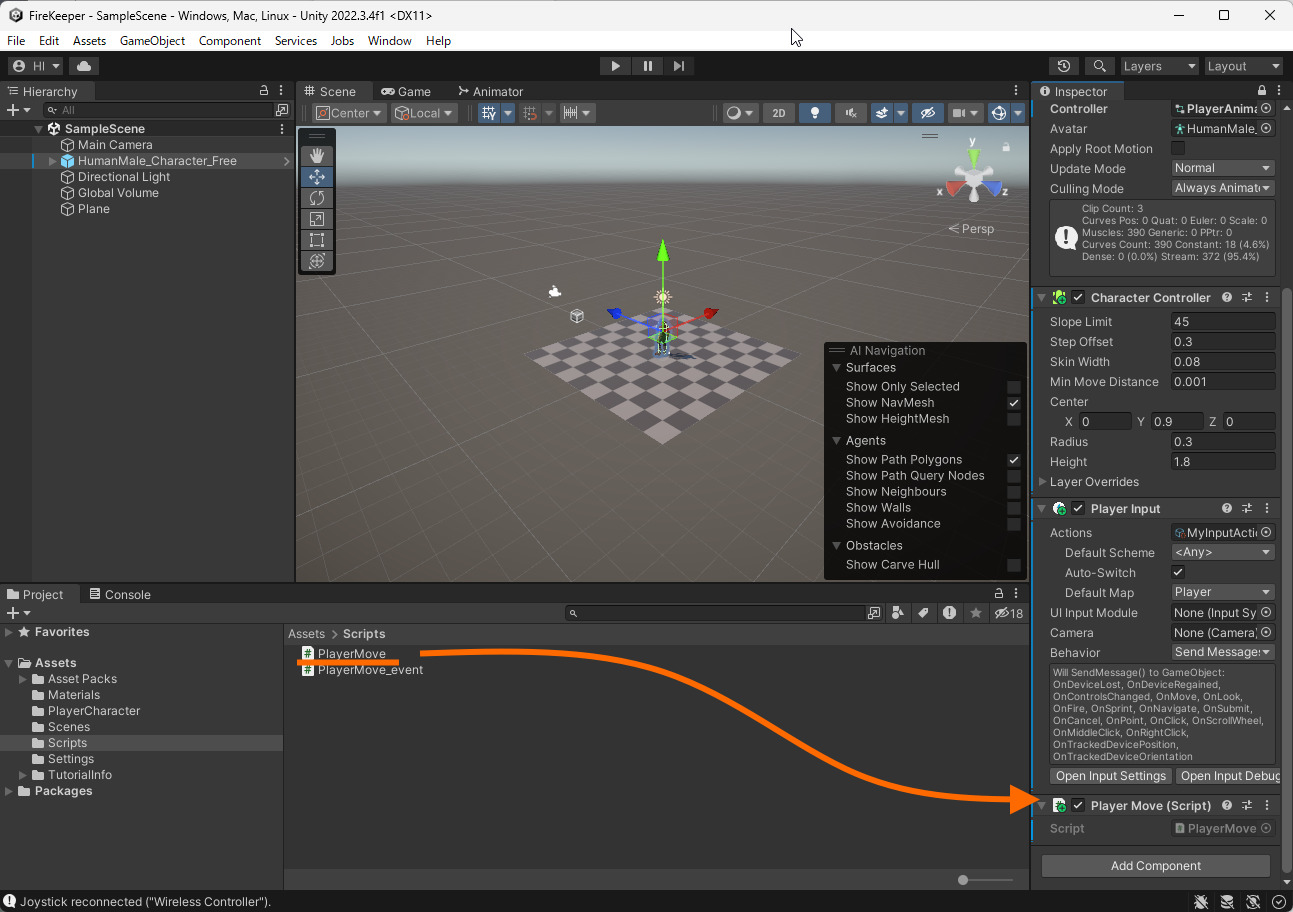Select the Scale tool in scene toolbar
Viewport: 1293px width, 912px height.
pyautogui.click(x=317, y=219)
